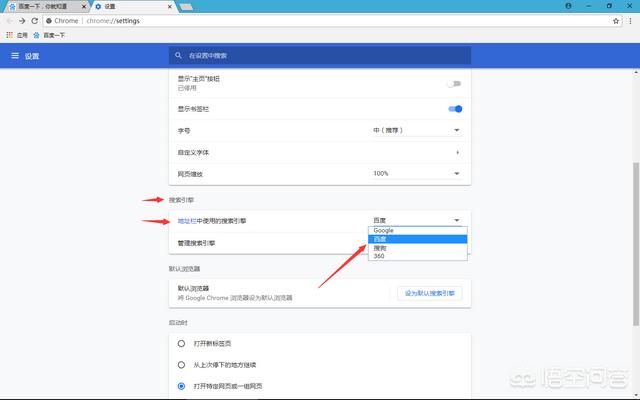The height and width of the screenshot is (400, 640).
Task: Click the scrollbar up arrow
Action: point(636,72)
